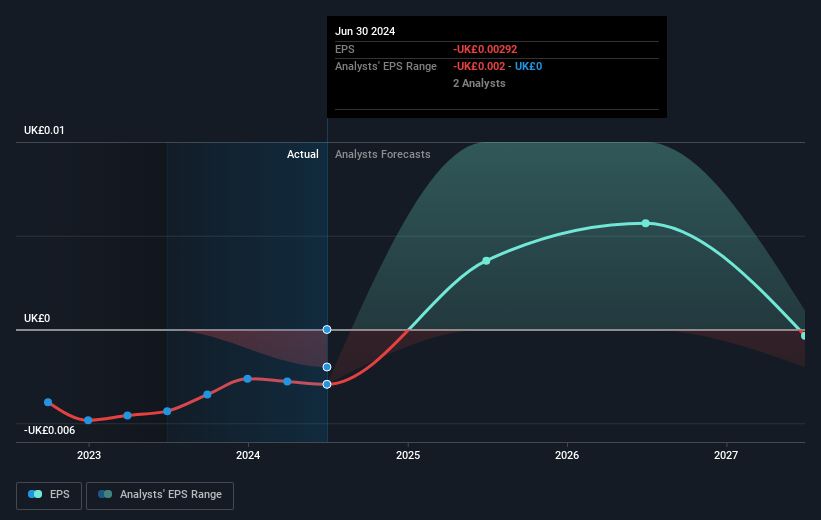Toggle the Analysts' EPS Range legend button
The image size is (821, 520).
coord(160,495)
